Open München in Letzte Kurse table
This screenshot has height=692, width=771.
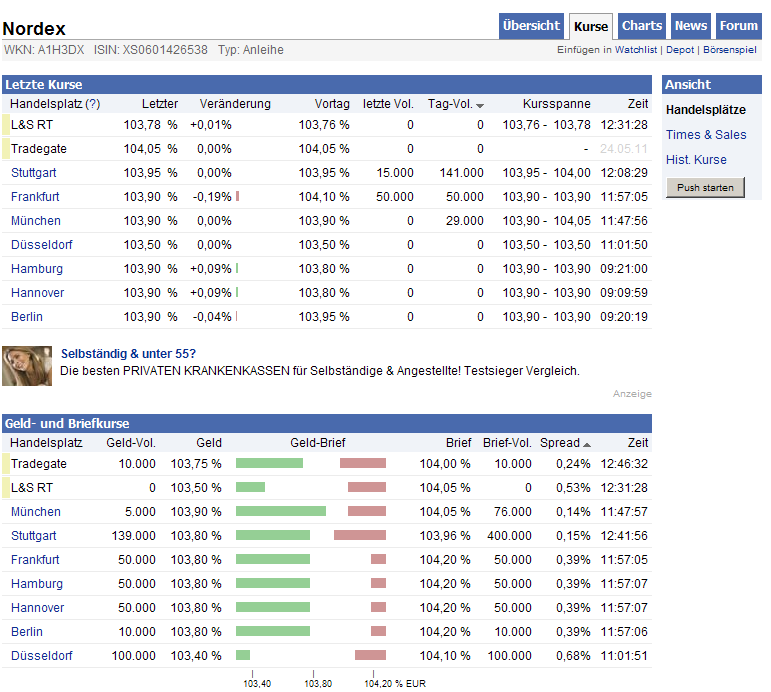point(36,221)
